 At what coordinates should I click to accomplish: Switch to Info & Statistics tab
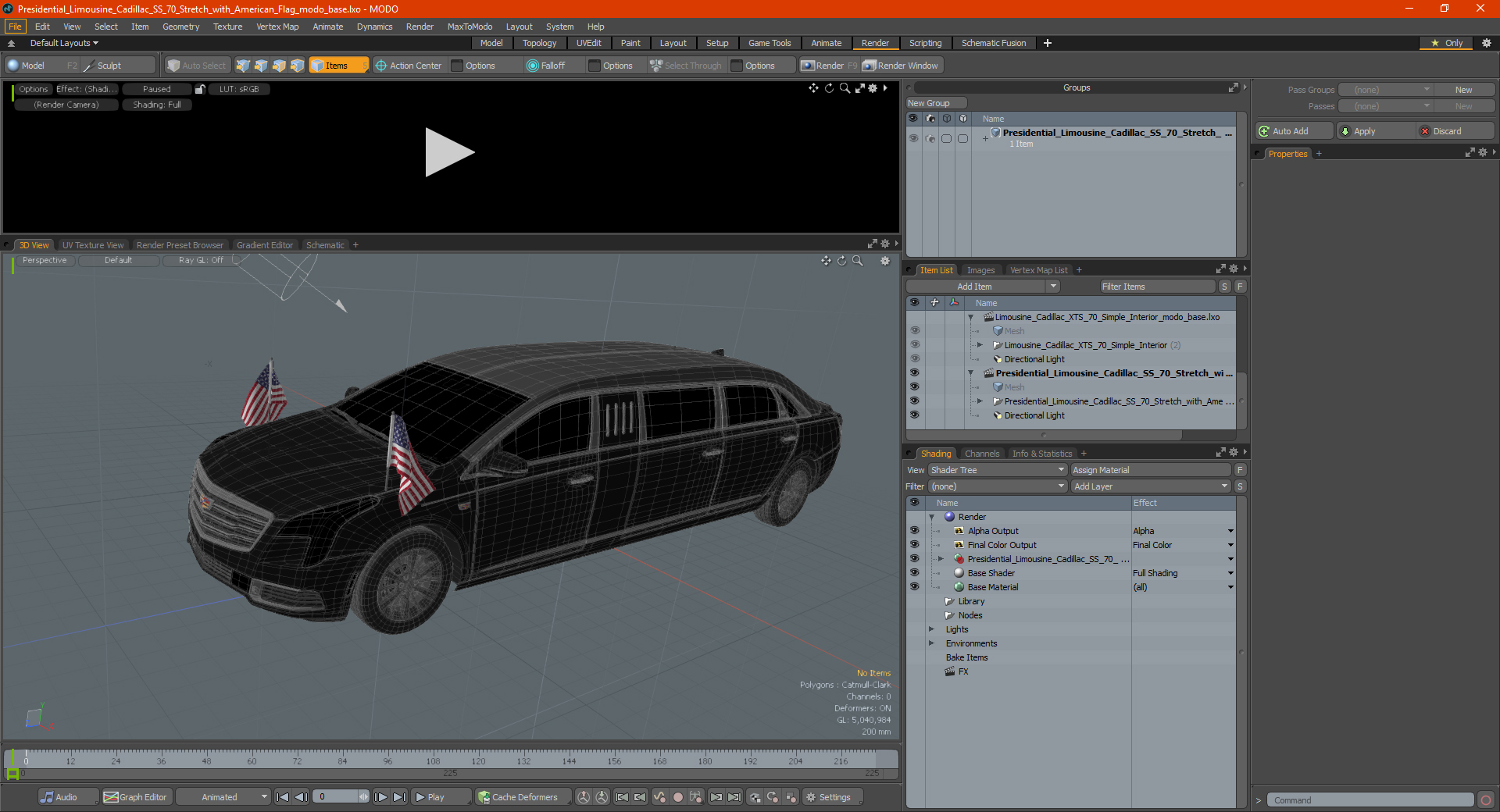pos(1042,454)
